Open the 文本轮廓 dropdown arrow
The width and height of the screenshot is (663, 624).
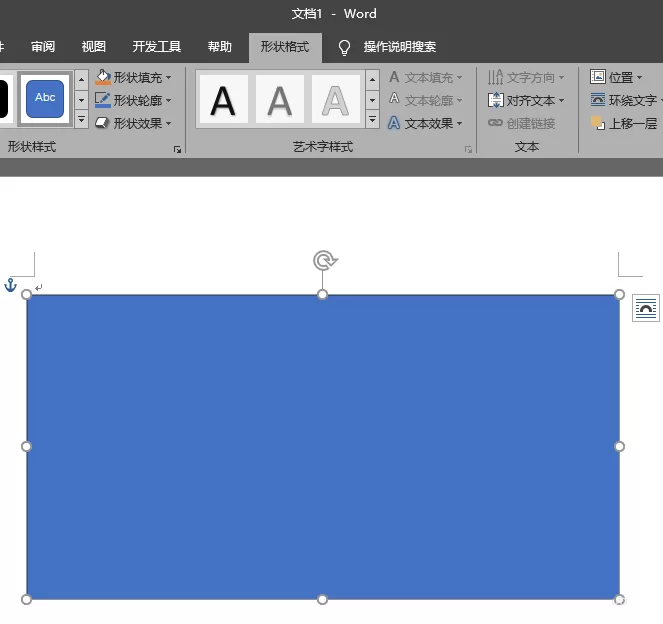point(460,101)
